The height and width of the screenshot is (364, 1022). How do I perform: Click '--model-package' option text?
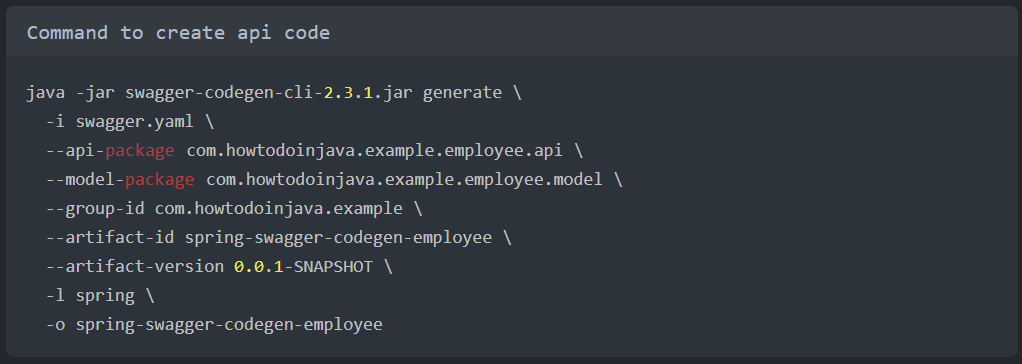(120, 179)
